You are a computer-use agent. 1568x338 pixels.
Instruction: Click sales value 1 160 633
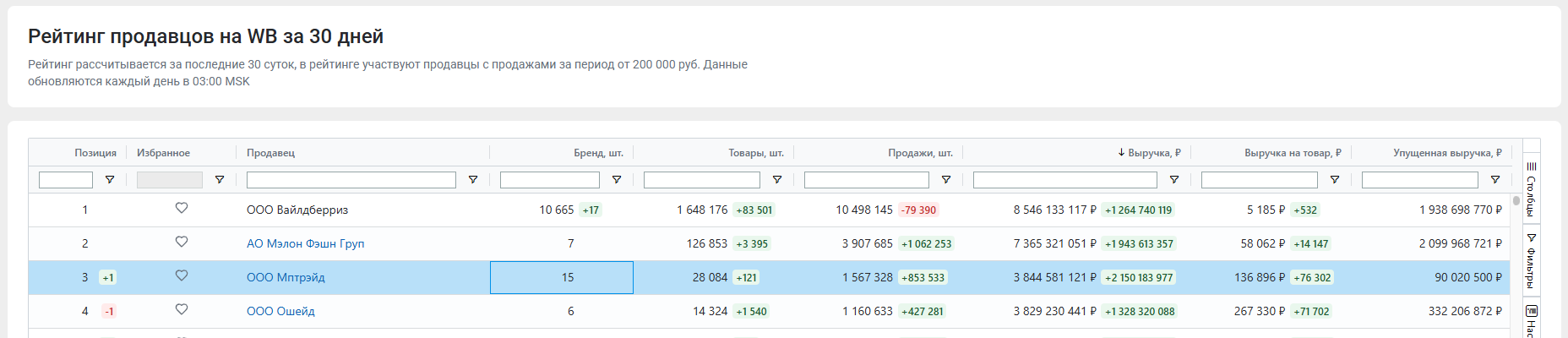pyautogui.click(x=868, y=311)
